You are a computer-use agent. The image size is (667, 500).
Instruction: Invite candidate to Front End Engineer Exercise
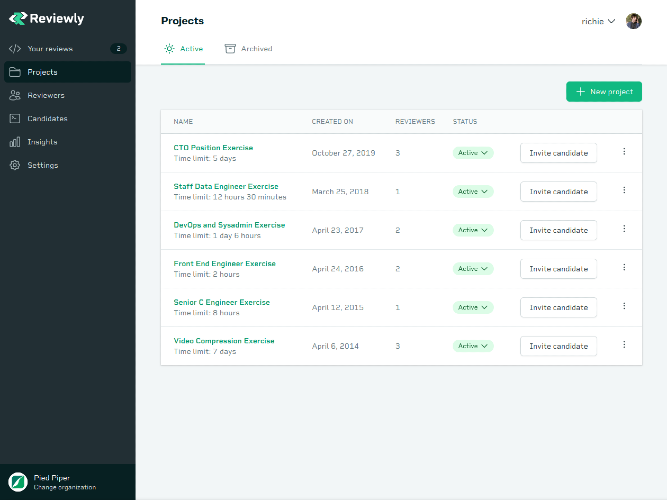pos(558,269)
